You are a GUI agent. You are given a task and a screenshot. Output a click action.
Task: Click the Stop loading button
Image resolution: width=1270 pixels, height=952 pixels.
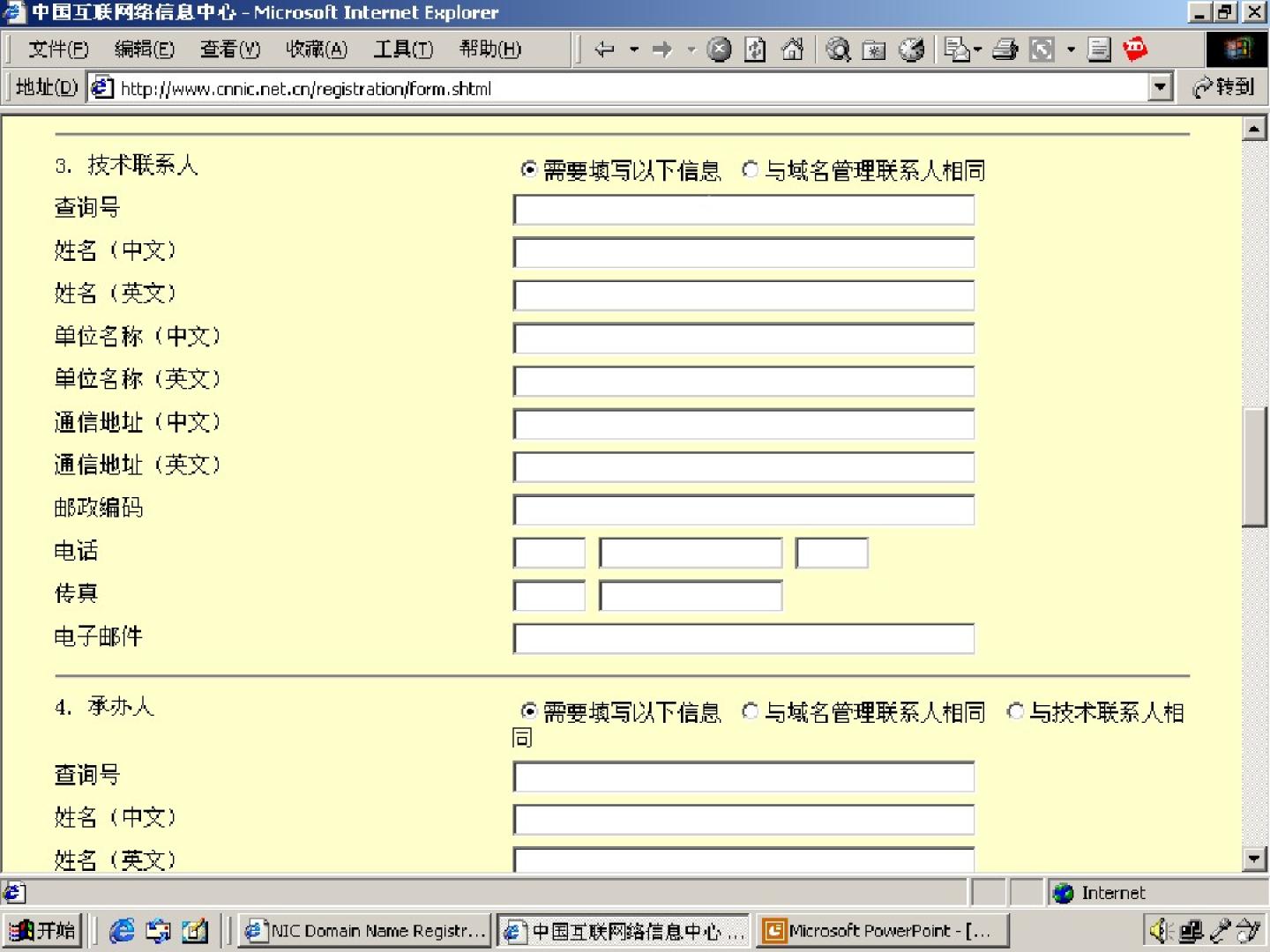(720, 49)
